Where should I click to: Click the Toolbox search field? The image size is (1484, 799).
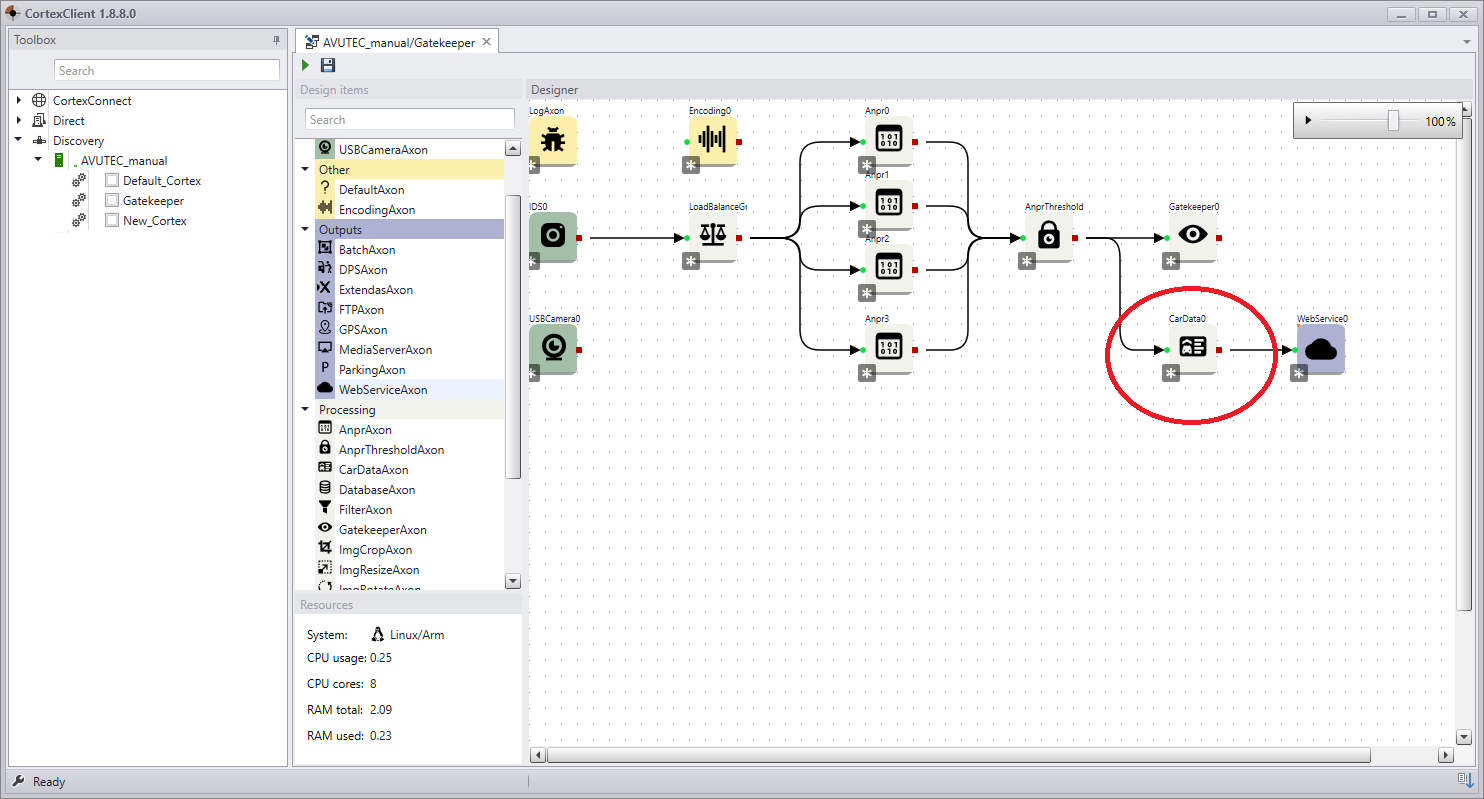[167, 70]
